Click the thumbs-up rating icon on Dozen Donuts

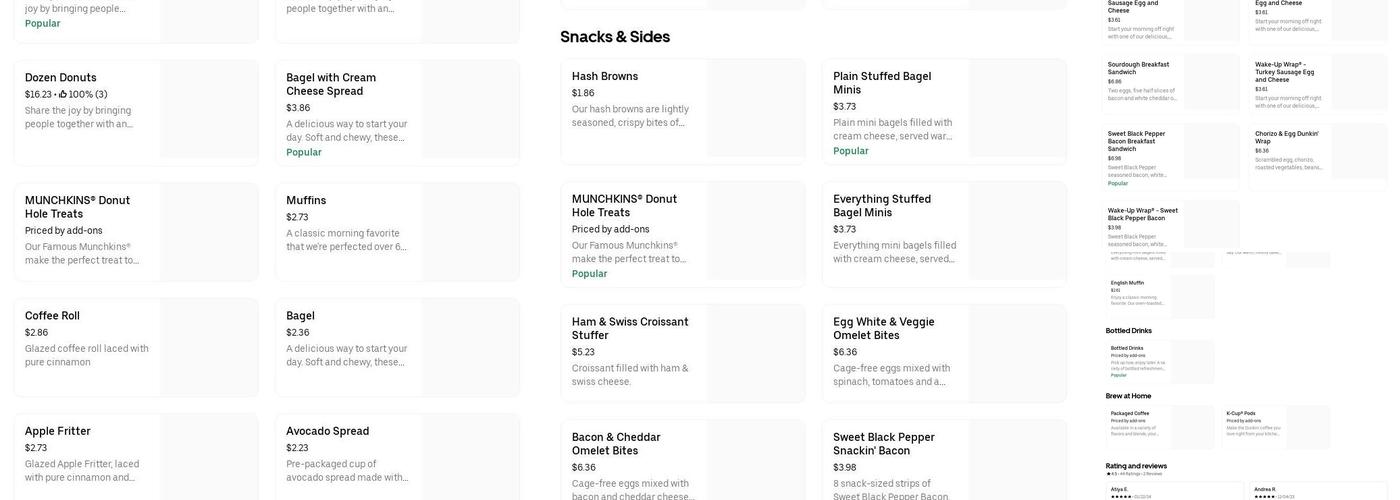63,95
